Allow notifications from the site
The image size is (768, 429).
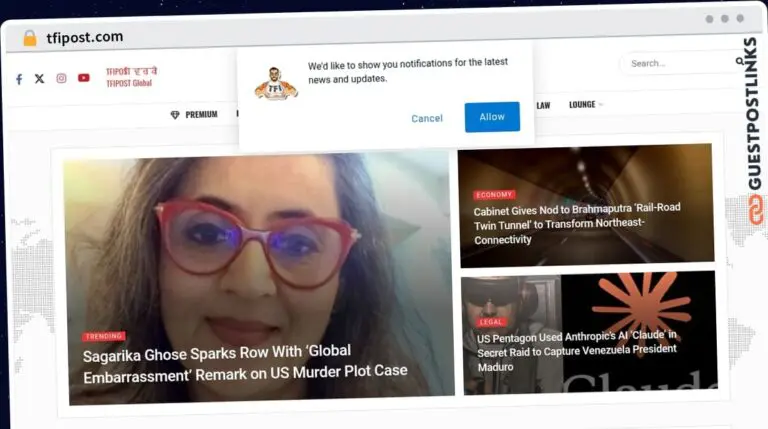(x=491, y=117)
